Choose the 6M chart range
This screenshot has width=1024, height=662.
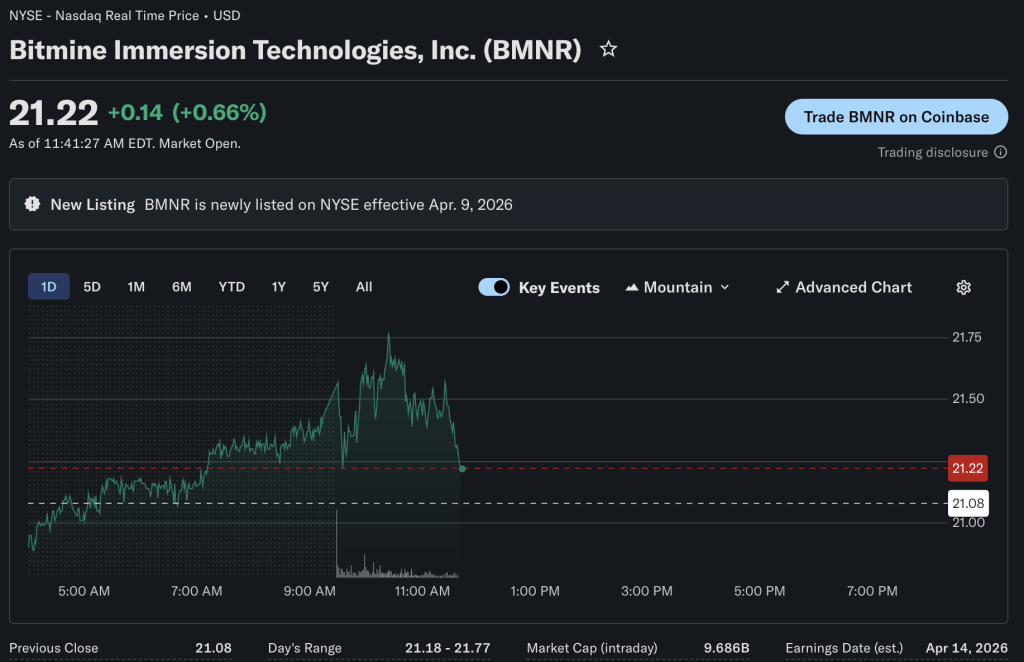(181, 287)
